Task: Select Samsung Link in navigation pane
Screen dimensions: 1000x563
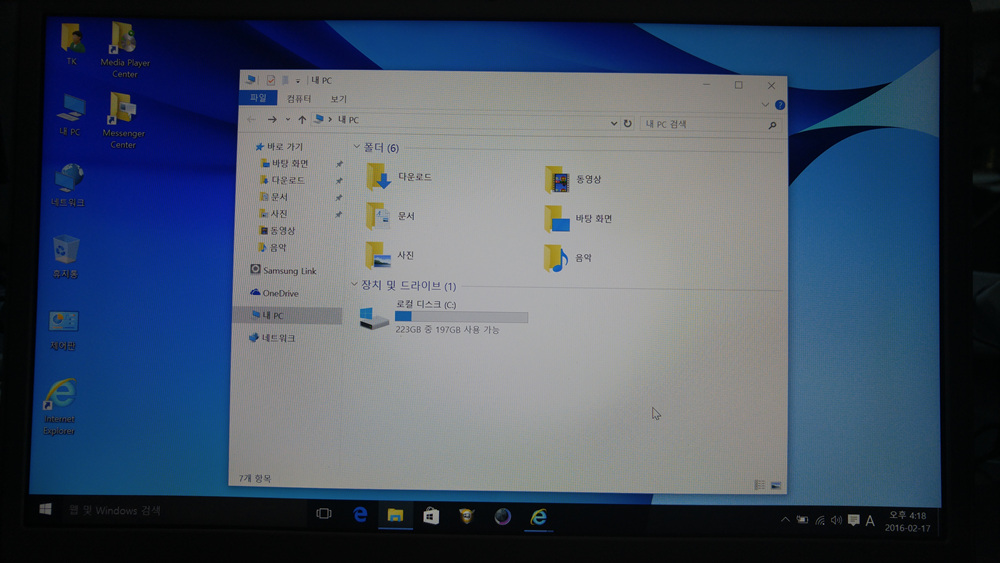Action: [x=283, y=270]
